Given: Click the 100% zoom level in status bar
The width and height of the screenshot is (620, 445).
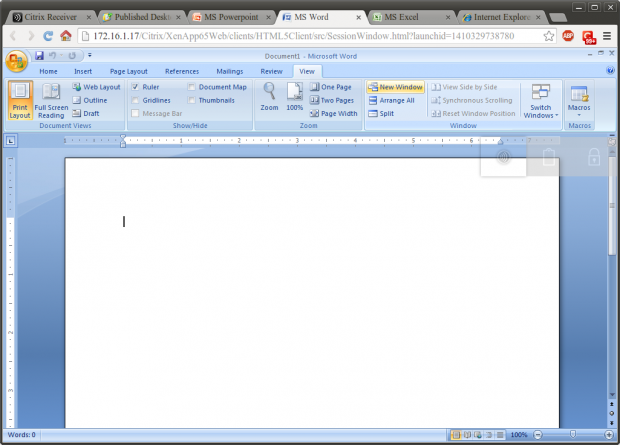Looking at the screenshot, I should (519, 435).
